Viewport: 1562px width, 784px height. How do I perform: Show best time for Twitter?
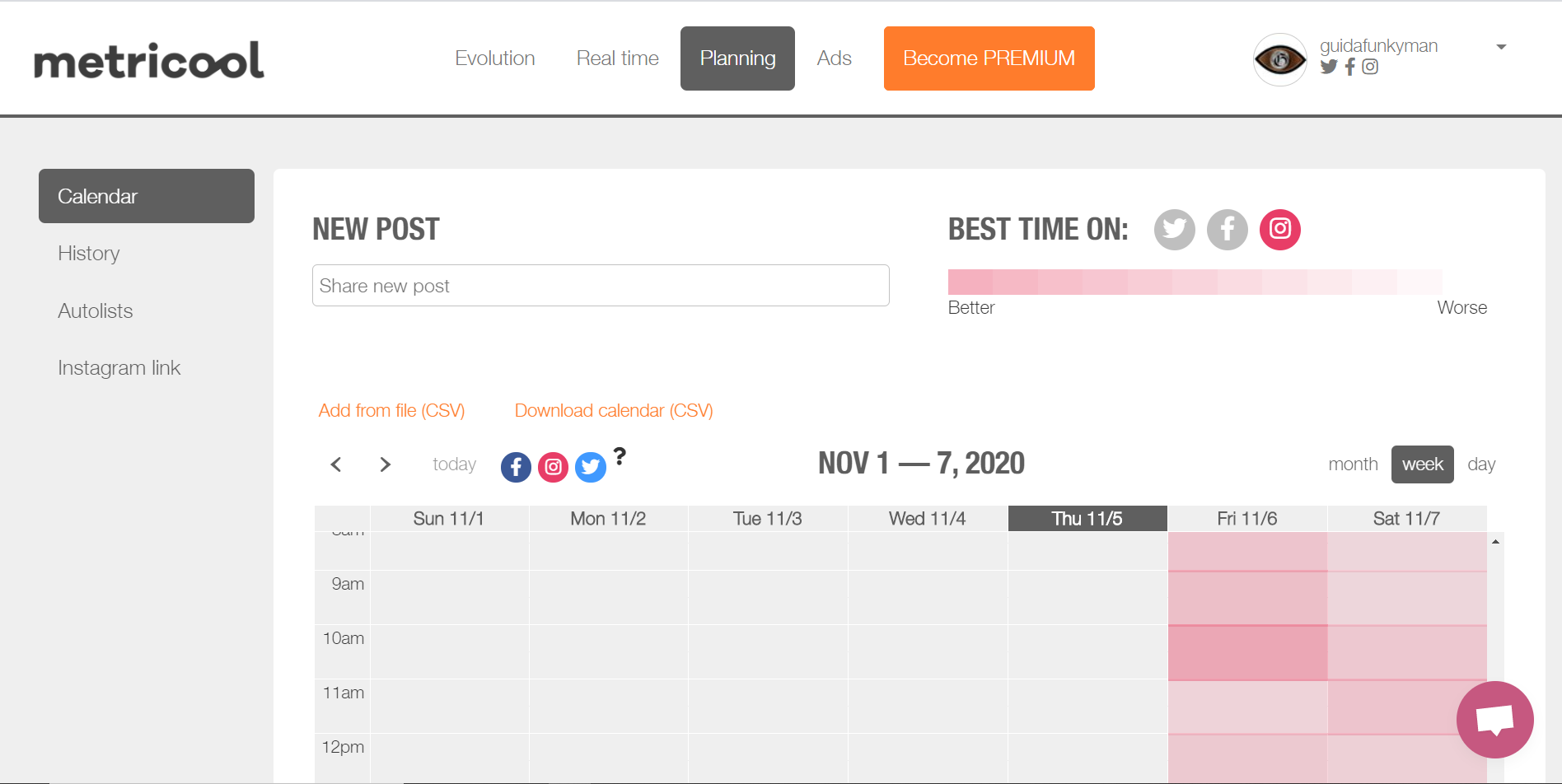(1174, 229)
